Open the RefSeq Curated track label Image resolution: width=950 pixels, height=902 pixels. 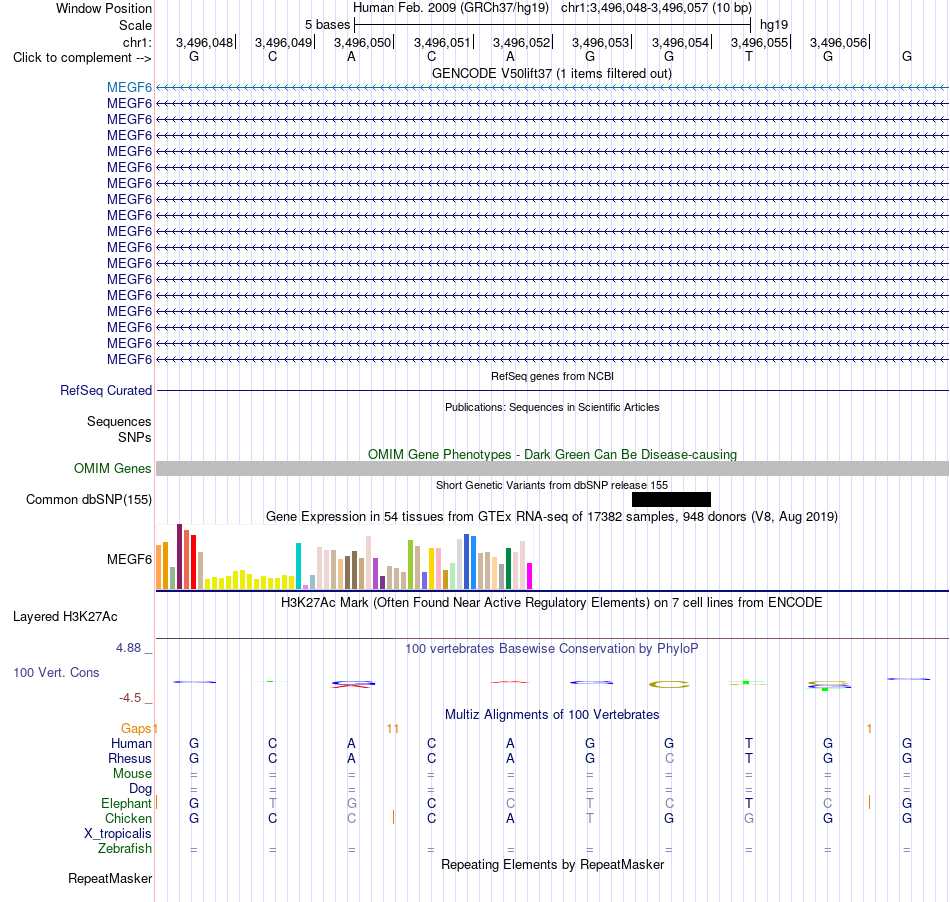pos(105,390)
